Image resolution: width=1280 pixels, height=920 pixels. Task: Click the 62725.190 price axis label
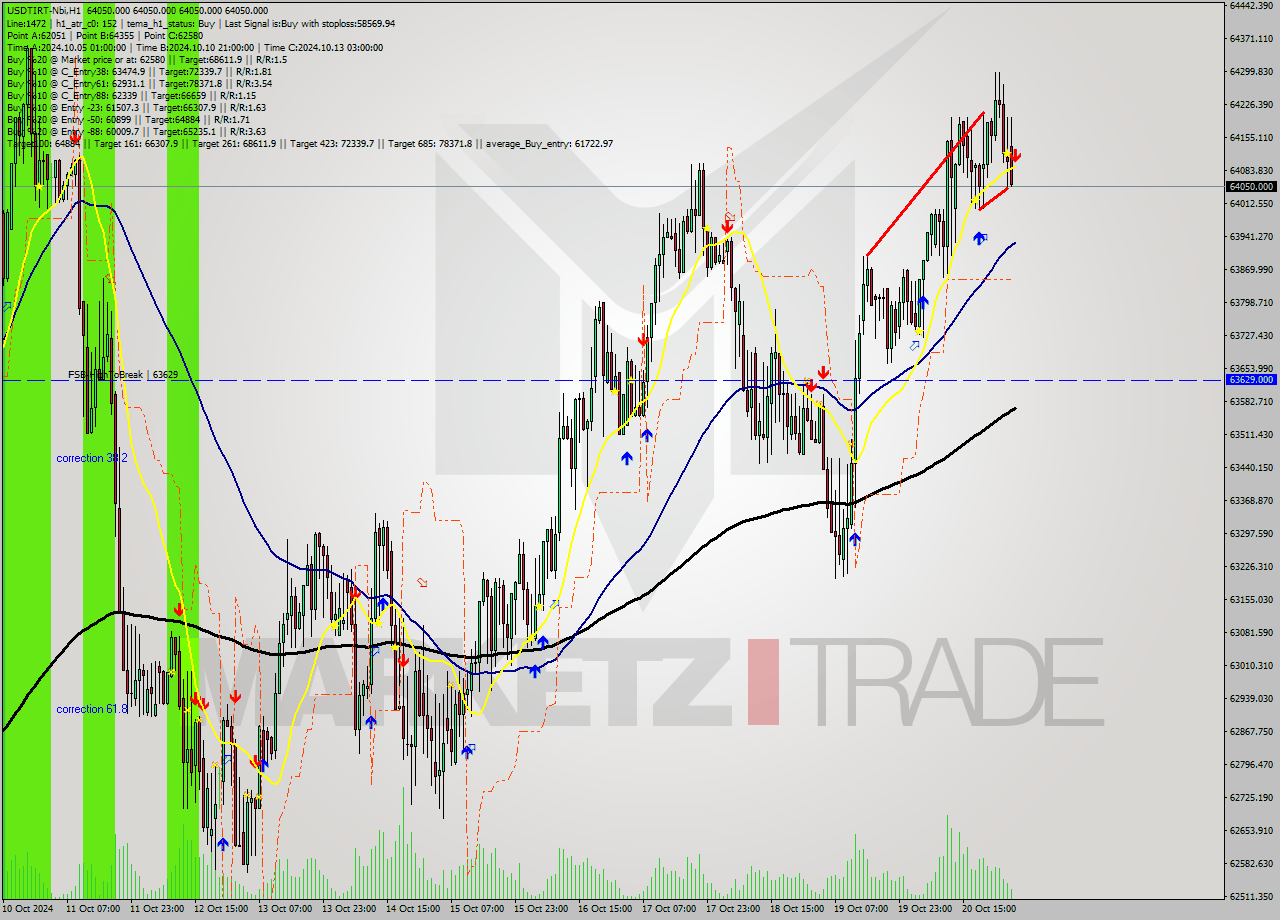coord(1251,797)
